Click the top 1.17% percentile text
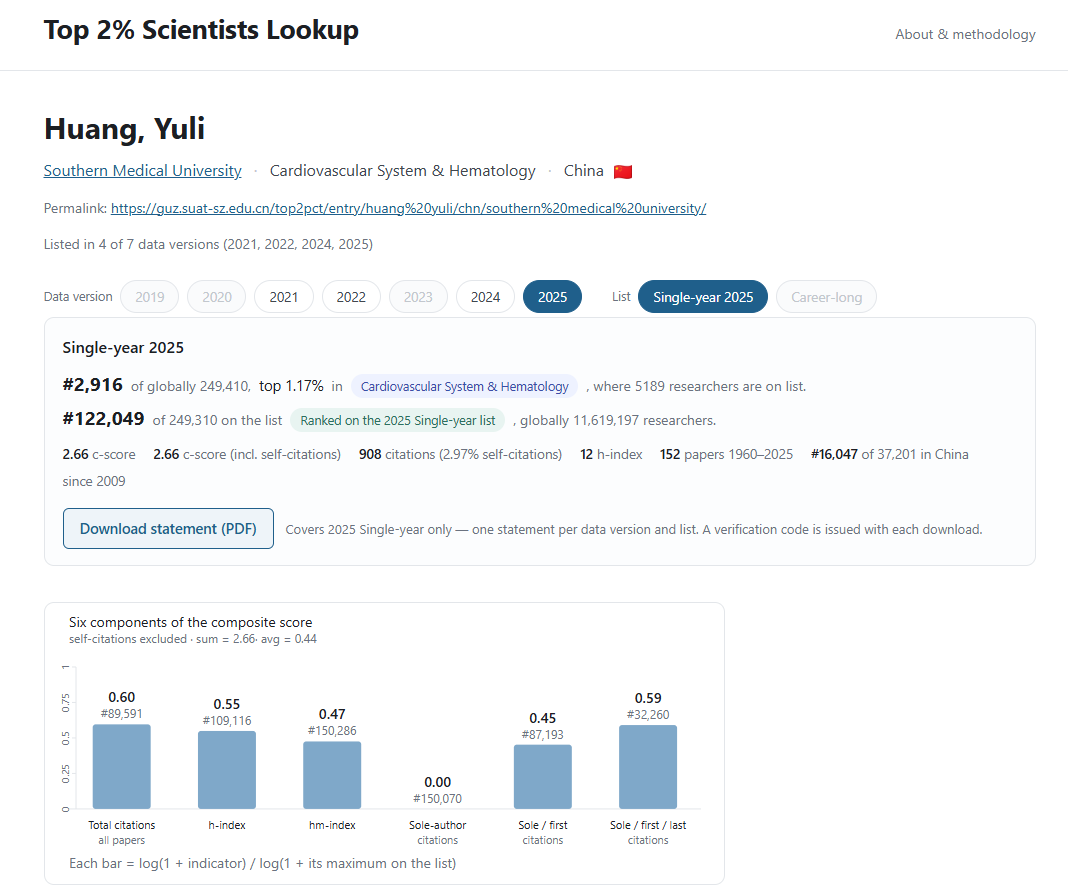Viewport: 1068px width, 893px height. click(x=291, y=386)
